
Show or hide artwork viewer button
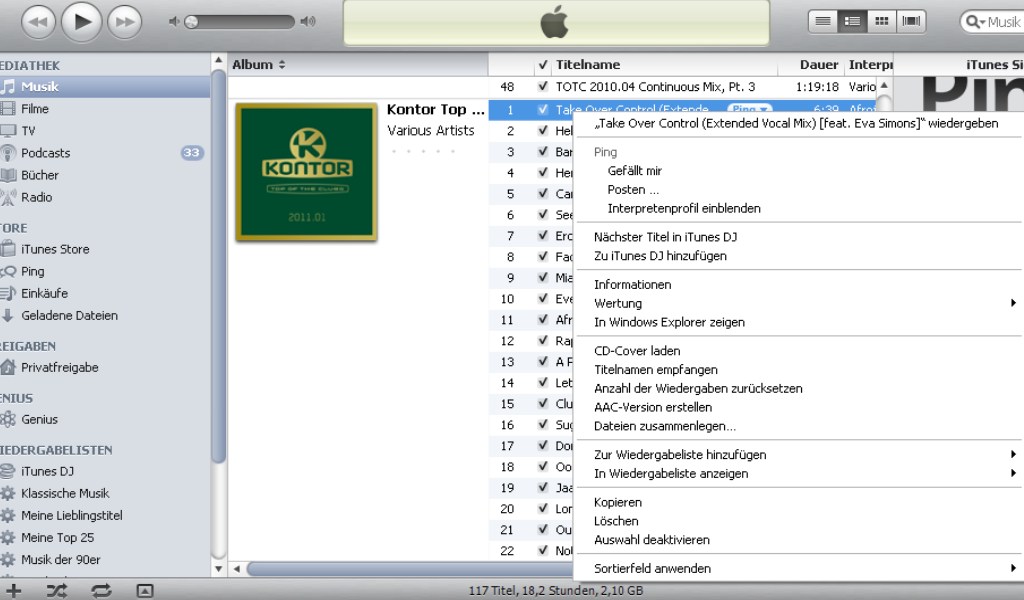144,591
